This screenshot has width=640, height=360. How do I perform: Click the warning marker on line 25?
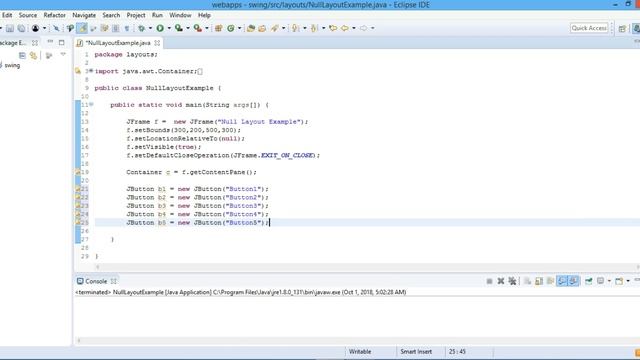click(x=78, y=222)
